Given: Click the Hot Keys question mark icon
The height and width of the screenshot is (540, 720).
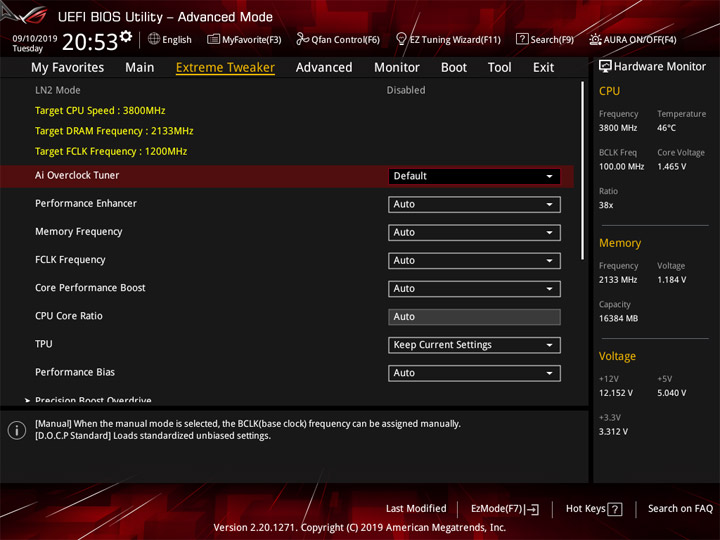Looking at the screenshot, I should 615,509.
